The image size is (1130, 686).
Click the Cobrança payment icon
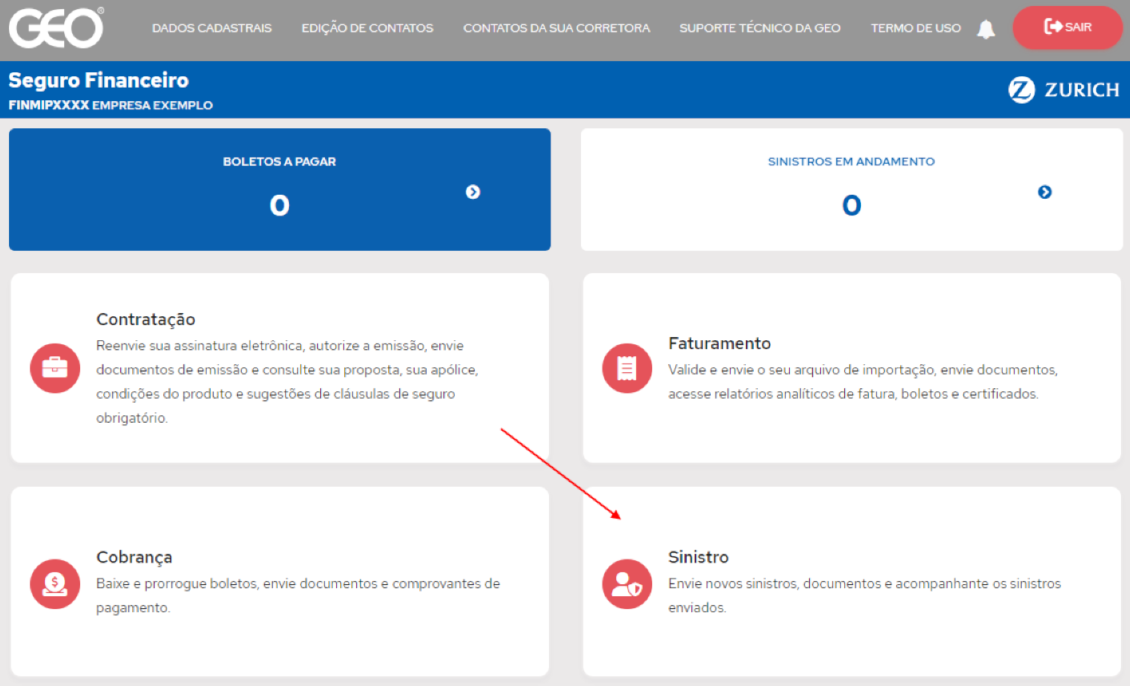click(x=54, y=584)
